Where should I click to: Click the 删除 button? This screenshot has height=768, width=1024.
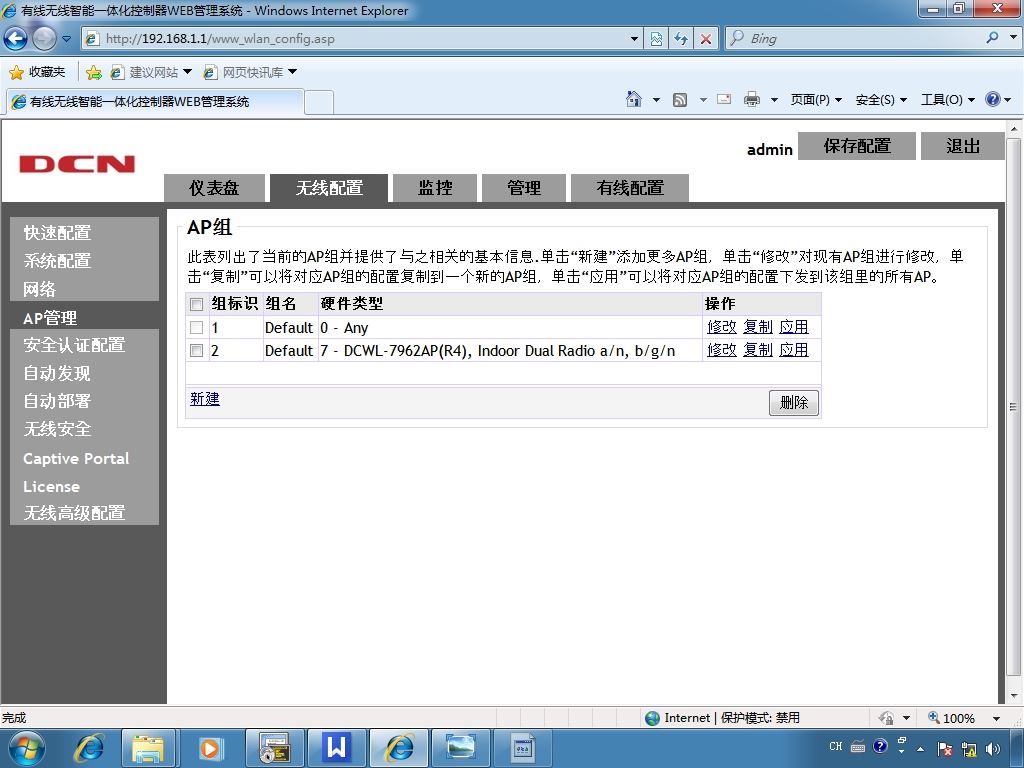(793, 402)
